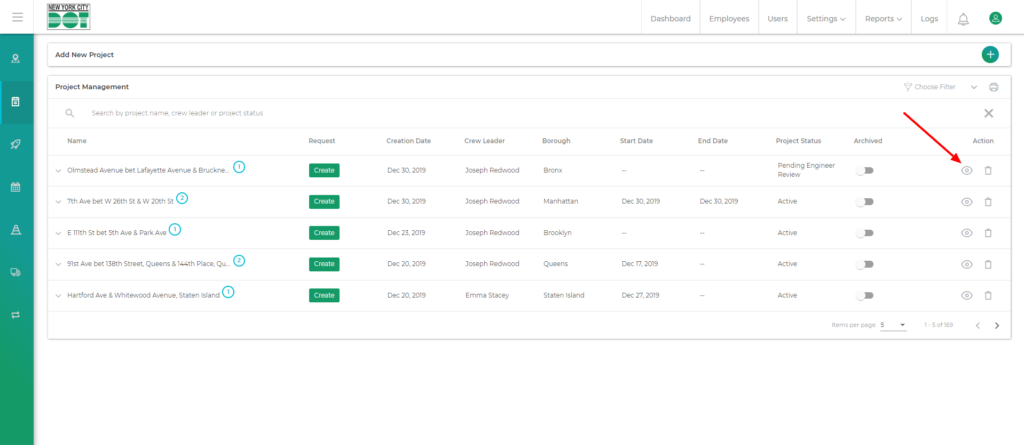This screenshot has height=445, width=1024.
Task: Open the notifications bell icon
Action: click(963, 18)
